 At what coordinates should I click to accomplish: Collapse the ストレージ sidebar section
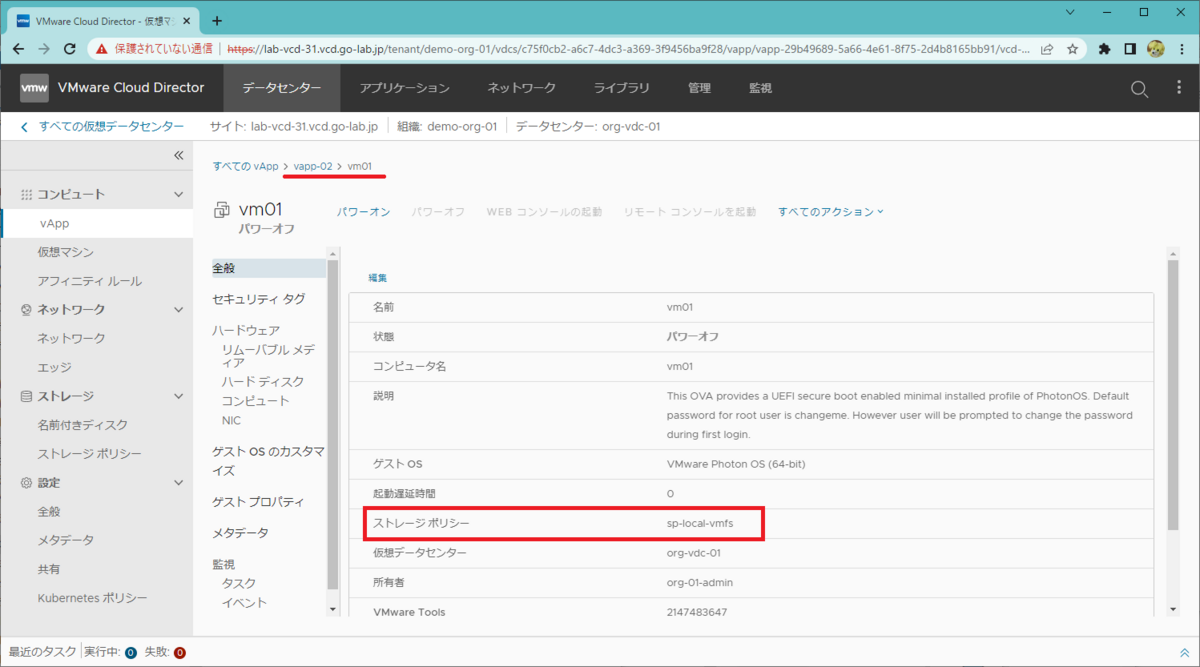coord(179,396)
